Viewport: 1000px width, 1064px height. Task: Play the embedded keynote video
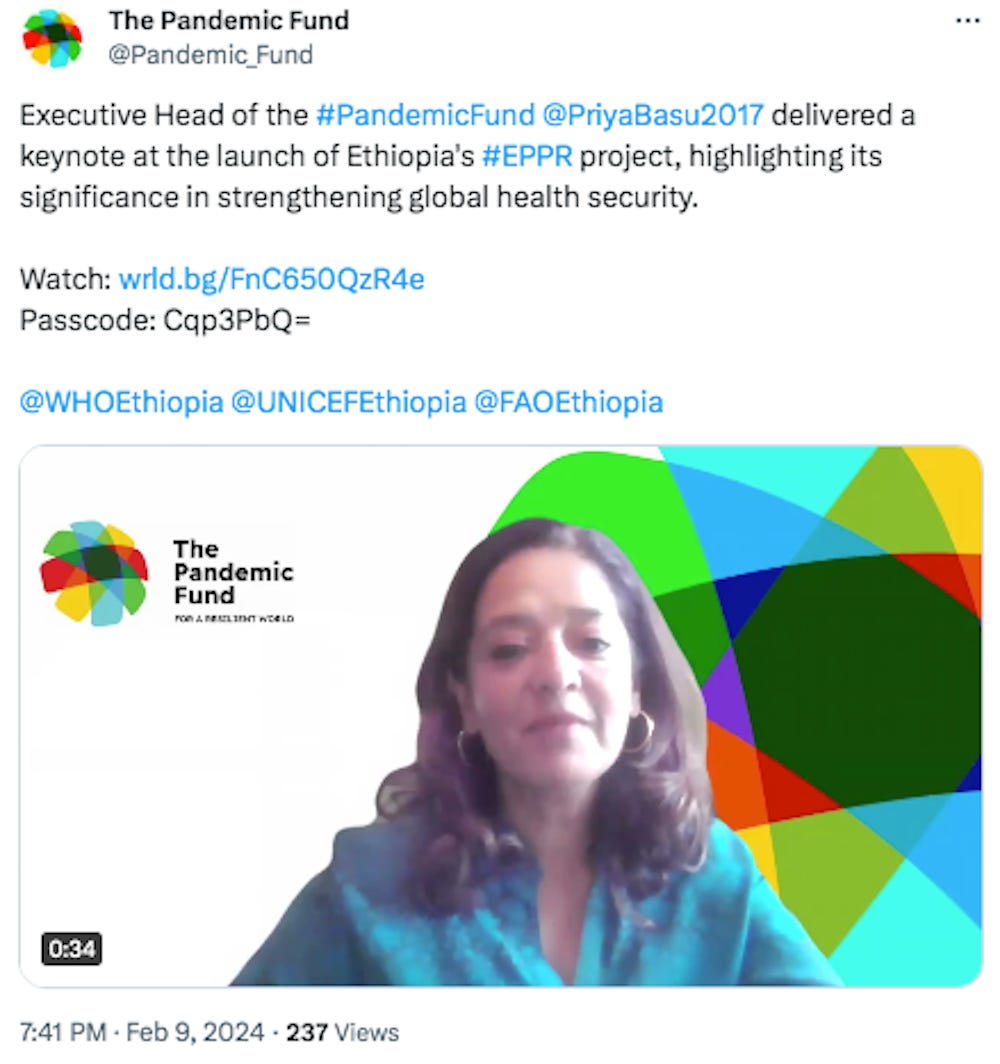click(x=501, y=716)
